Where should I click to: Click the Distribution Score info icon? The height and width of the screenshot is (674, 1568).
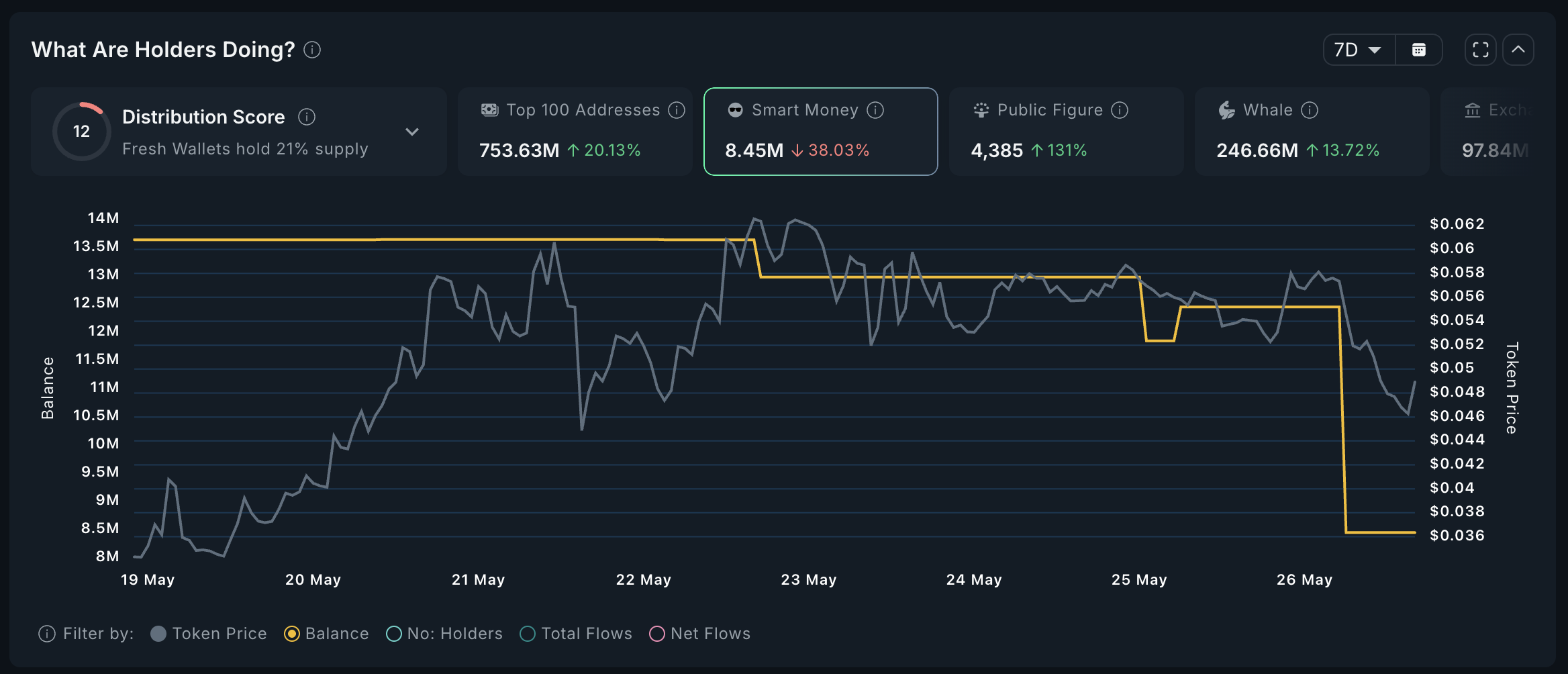click(307, 116)
